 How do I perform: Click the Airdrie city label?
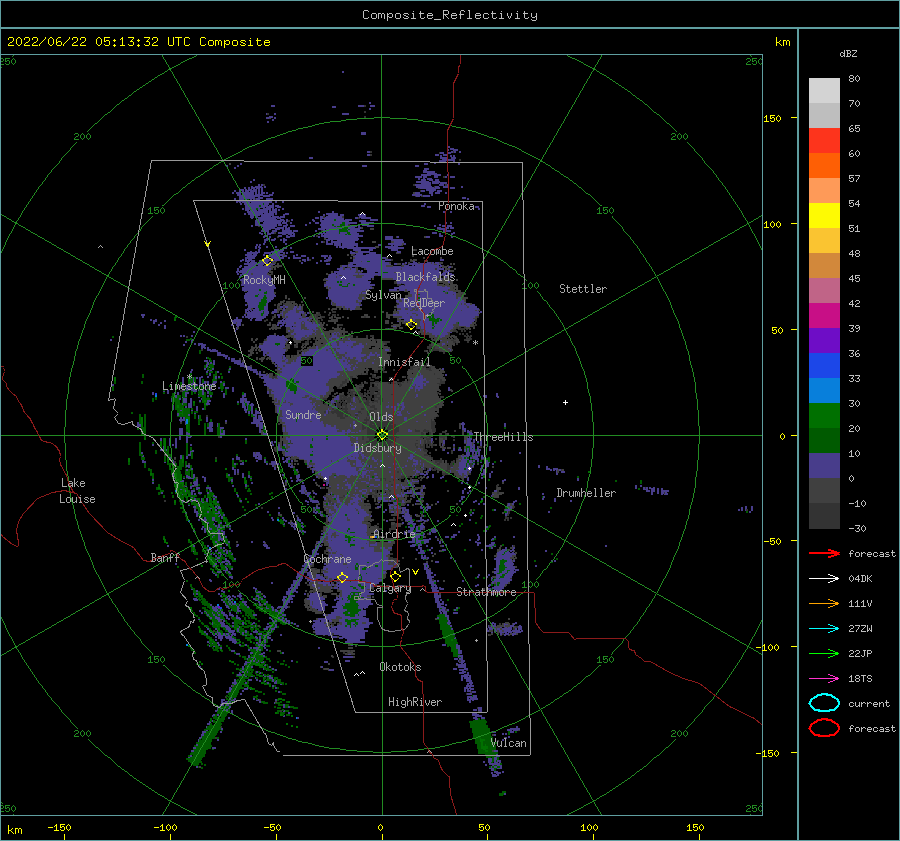click(394, 534)
